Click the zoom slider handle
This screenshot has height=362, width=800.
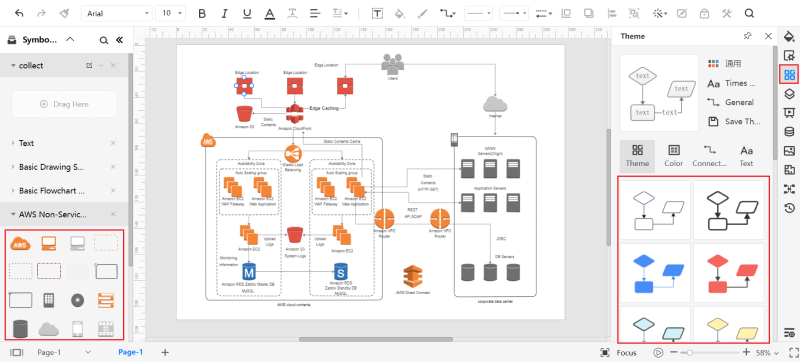[690, 352]
